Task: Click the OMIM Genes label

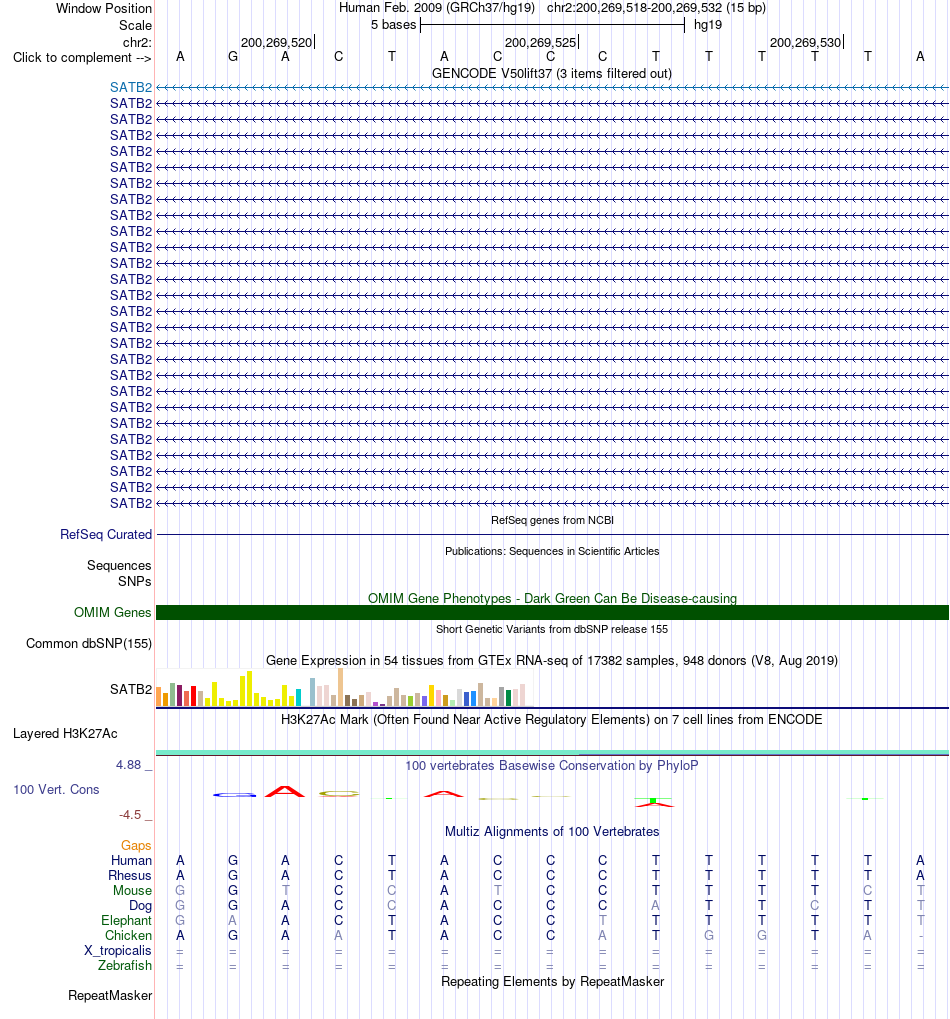Action: [x=112, y=612]
